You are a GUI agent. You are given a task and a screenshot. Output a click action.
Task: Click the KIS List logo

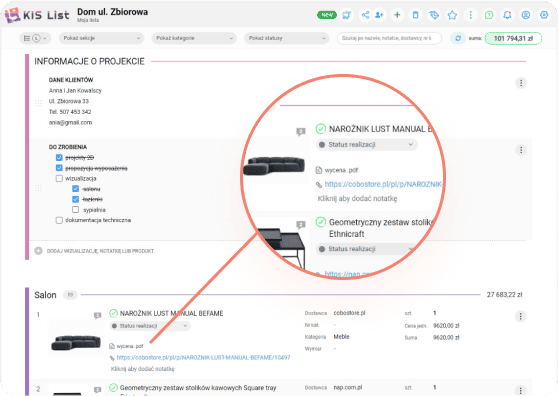coord(37,15)
